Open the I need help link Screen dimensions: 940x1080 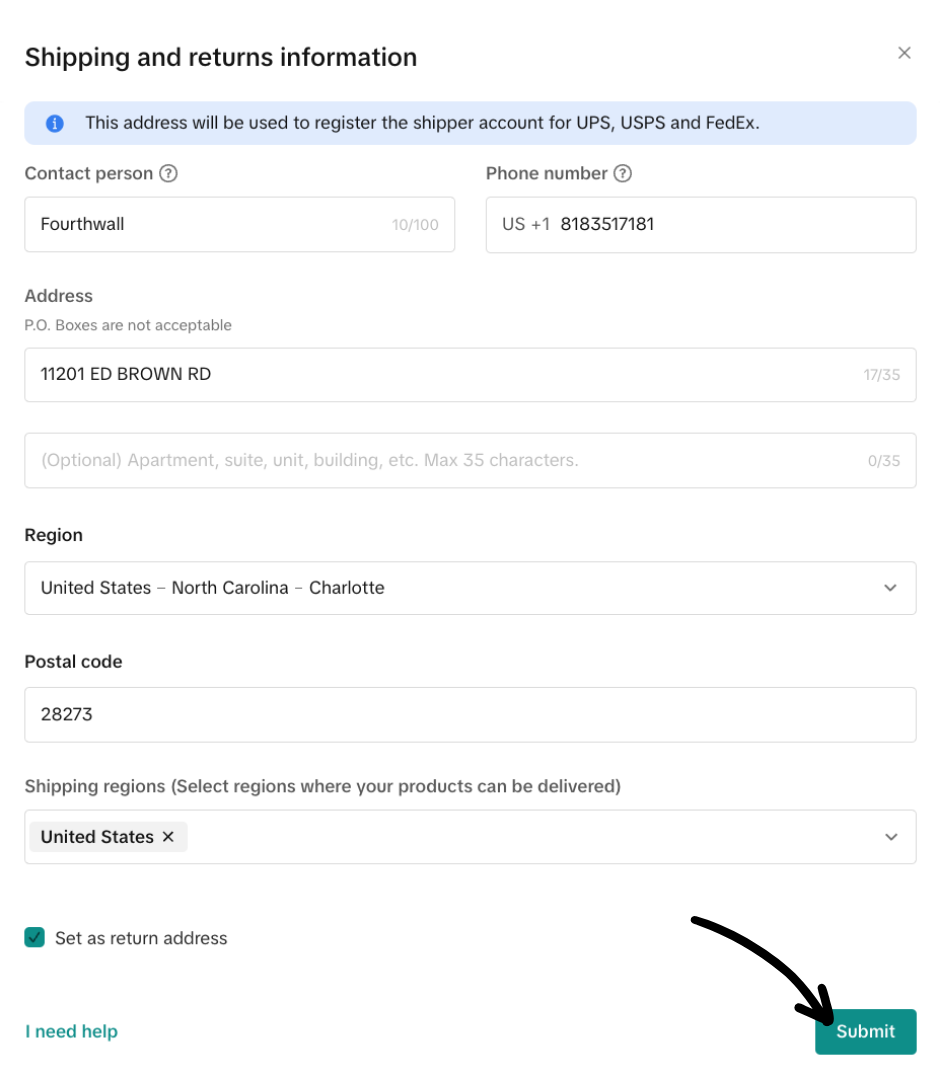[x=70, y=1031]
